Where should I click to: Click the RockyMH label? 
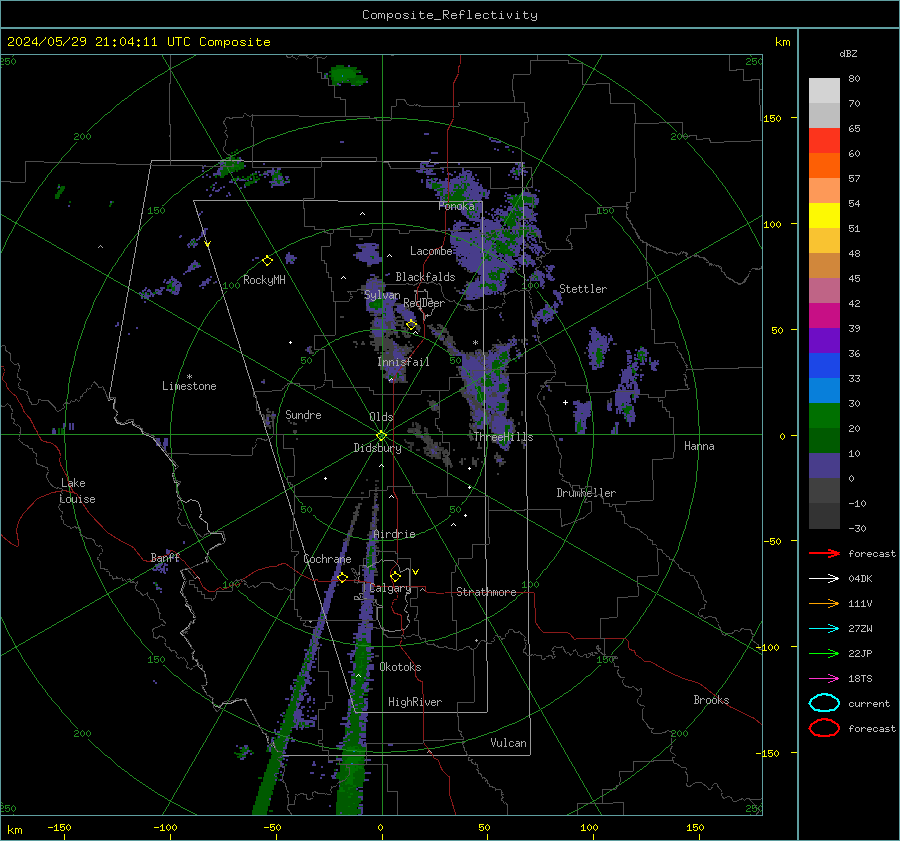(x=264, y=280)
